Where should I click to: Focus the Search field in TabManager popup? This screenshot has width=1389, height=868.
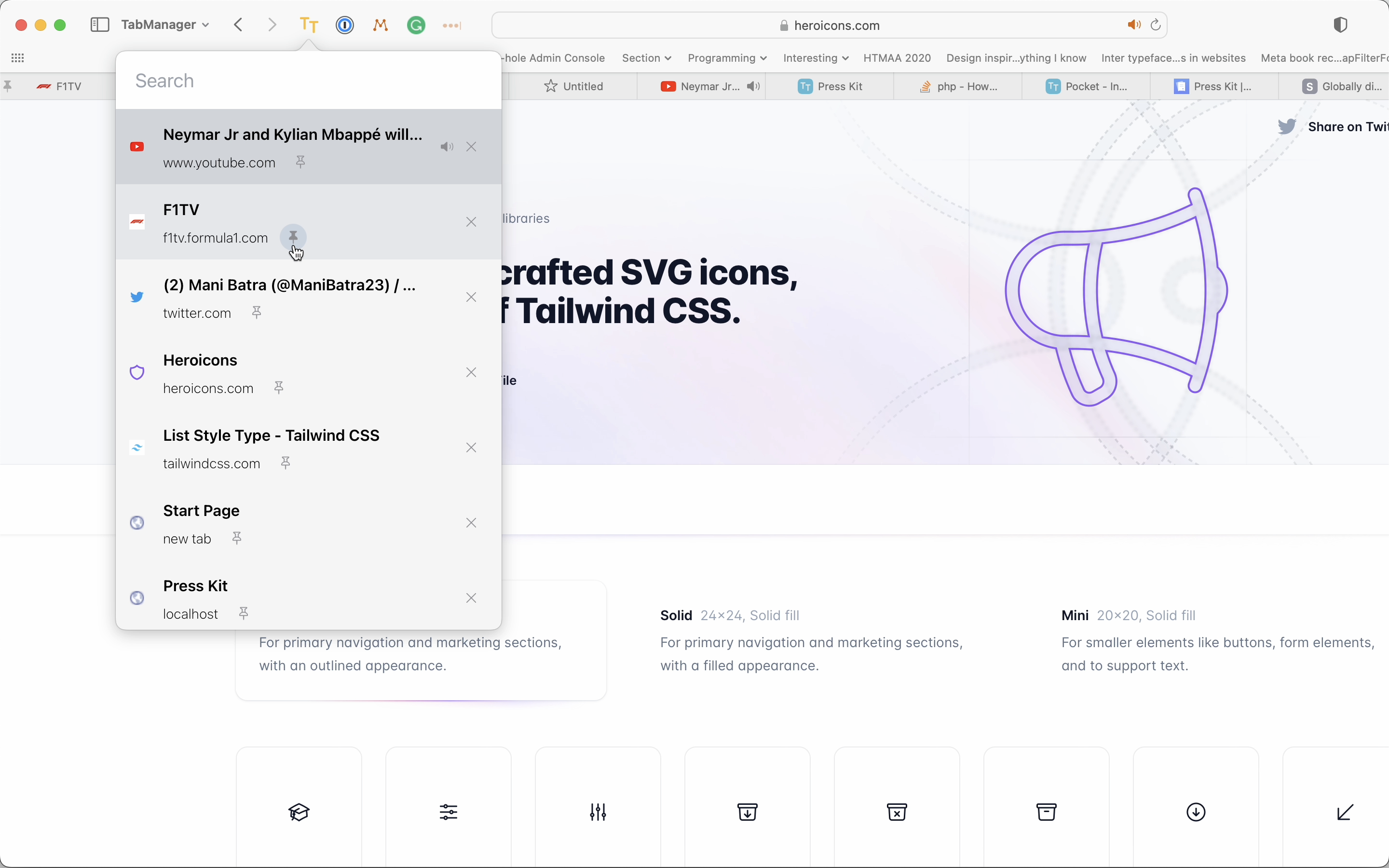(309, 81)
